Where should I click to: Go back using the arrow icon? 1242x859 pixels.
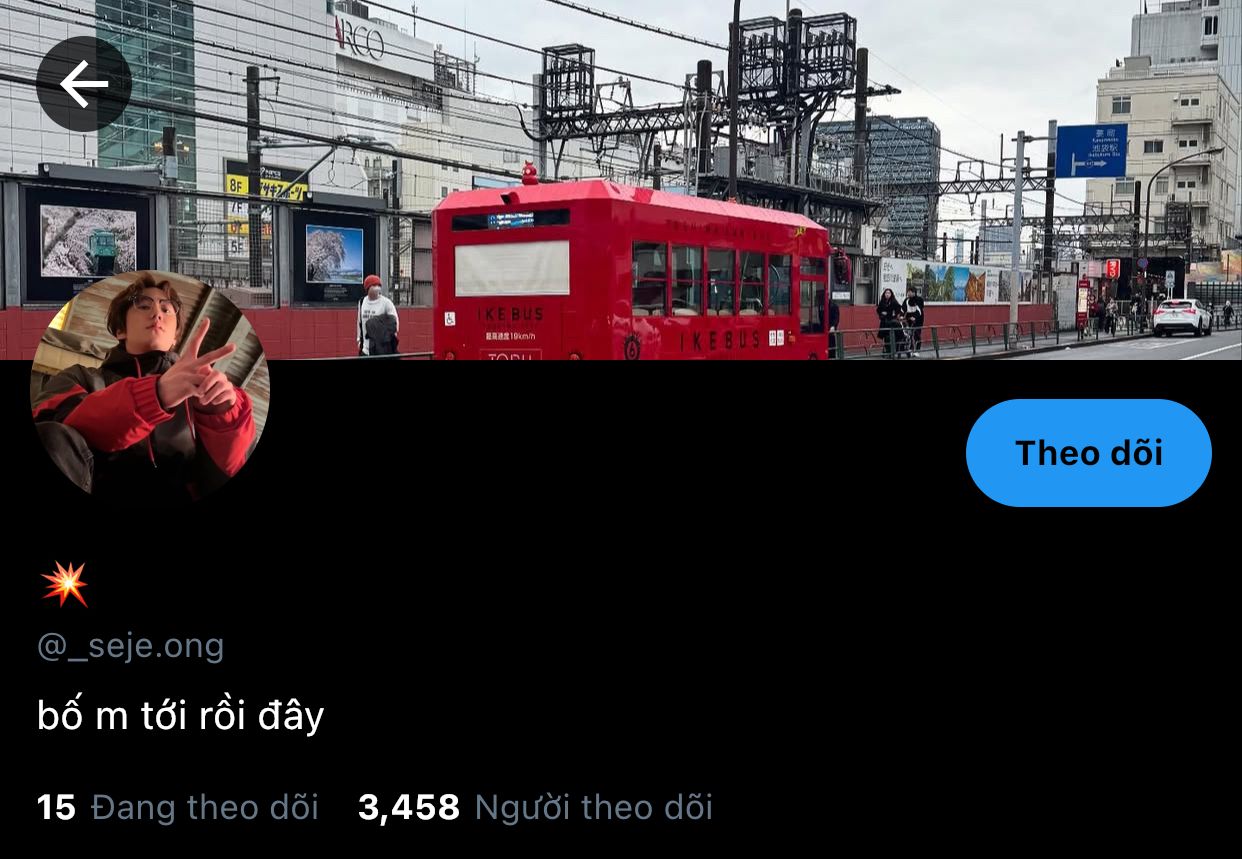pos(84,84)
